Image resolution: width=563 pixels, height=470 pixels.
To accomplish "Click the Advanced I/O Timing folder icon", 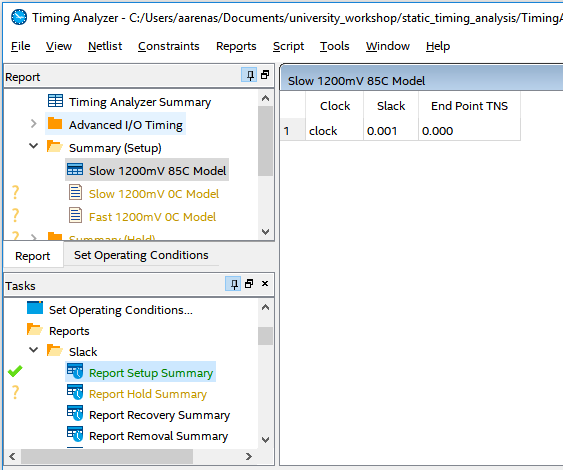I will coord(55,123).
